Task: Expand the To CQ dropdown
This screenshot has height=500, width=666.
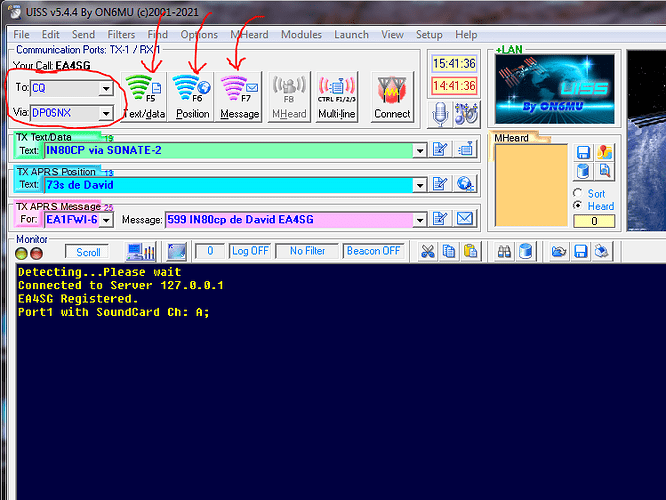Action: [x=106, y=88]
